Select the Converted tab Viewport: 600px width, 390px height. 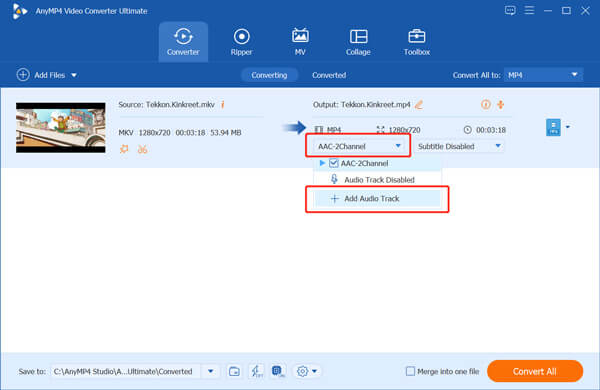(329, 75)
